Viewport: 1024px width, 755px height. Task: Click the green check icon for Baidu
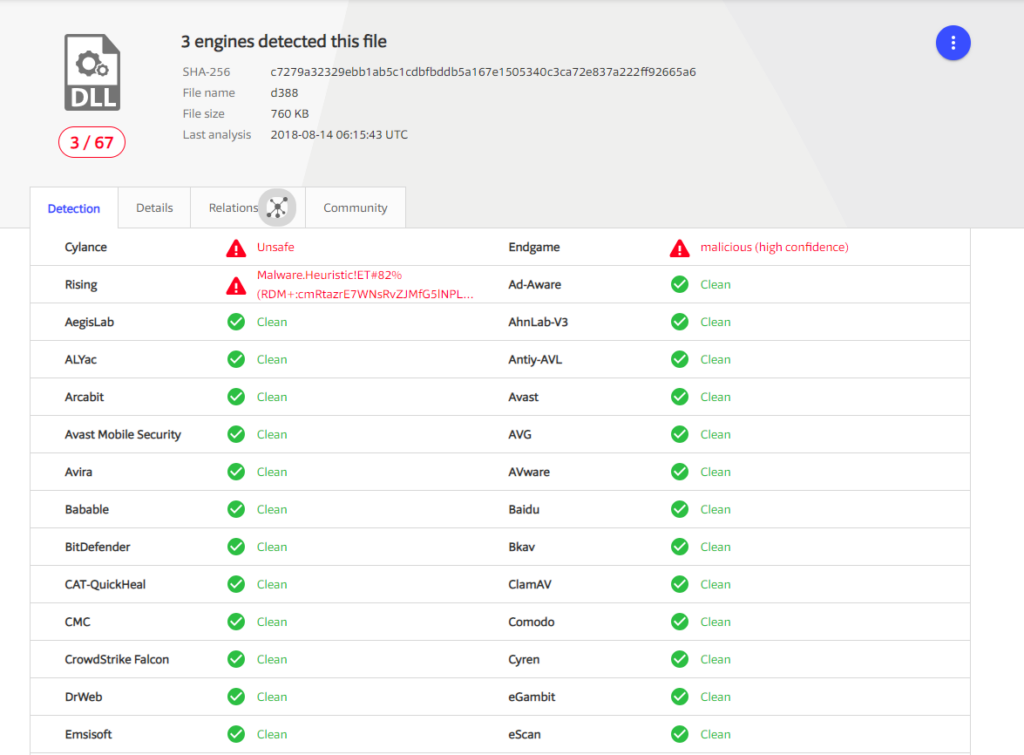[679, 509]
